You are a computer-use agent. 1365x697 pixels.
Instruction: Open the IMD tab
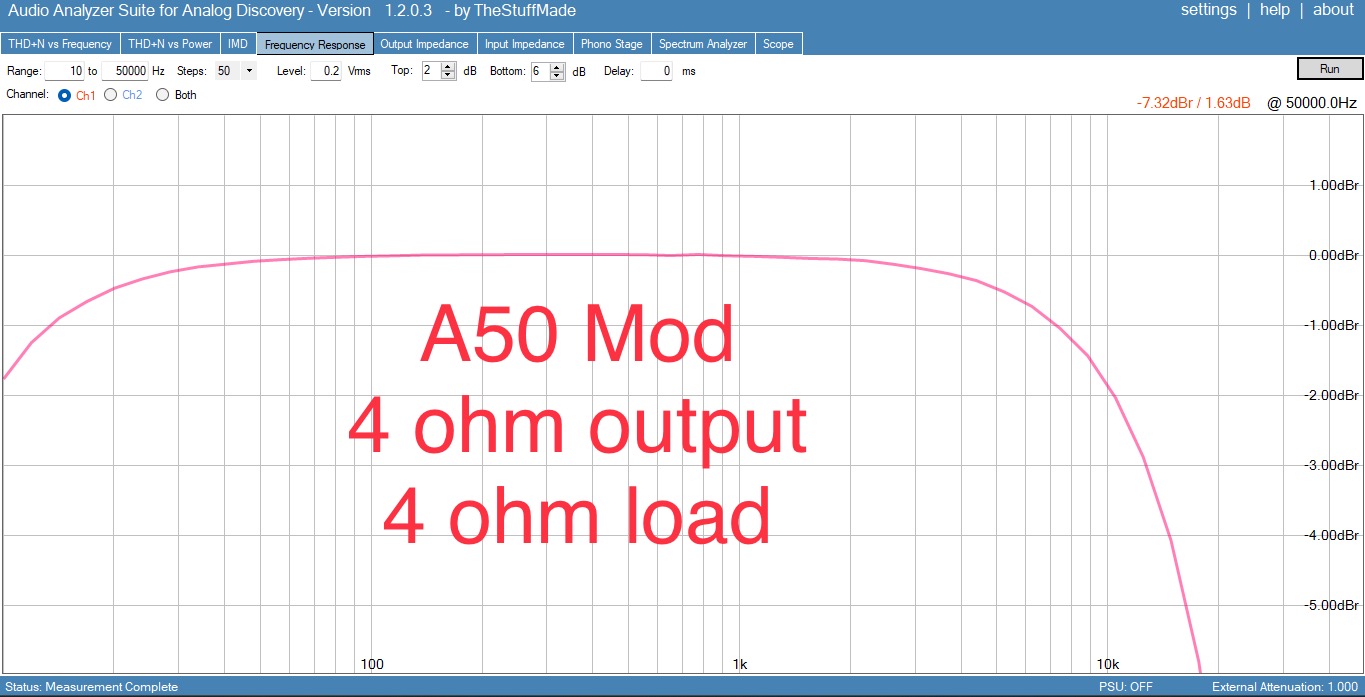click(238, 44)
